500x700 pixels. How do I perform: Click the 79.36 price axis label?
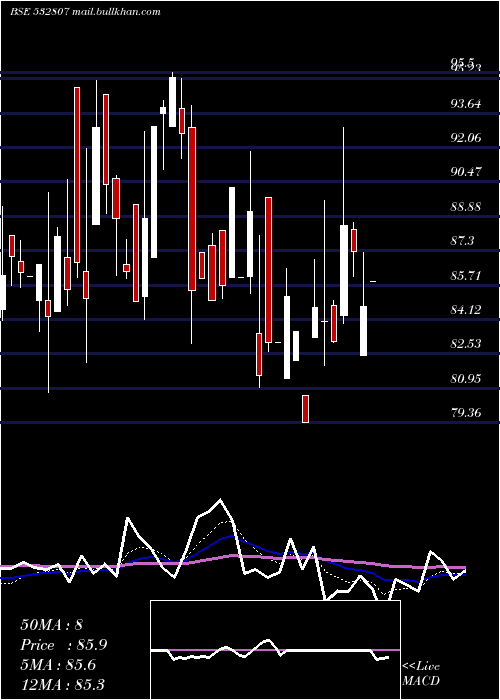pyautogui.click(x=466, y=412)
